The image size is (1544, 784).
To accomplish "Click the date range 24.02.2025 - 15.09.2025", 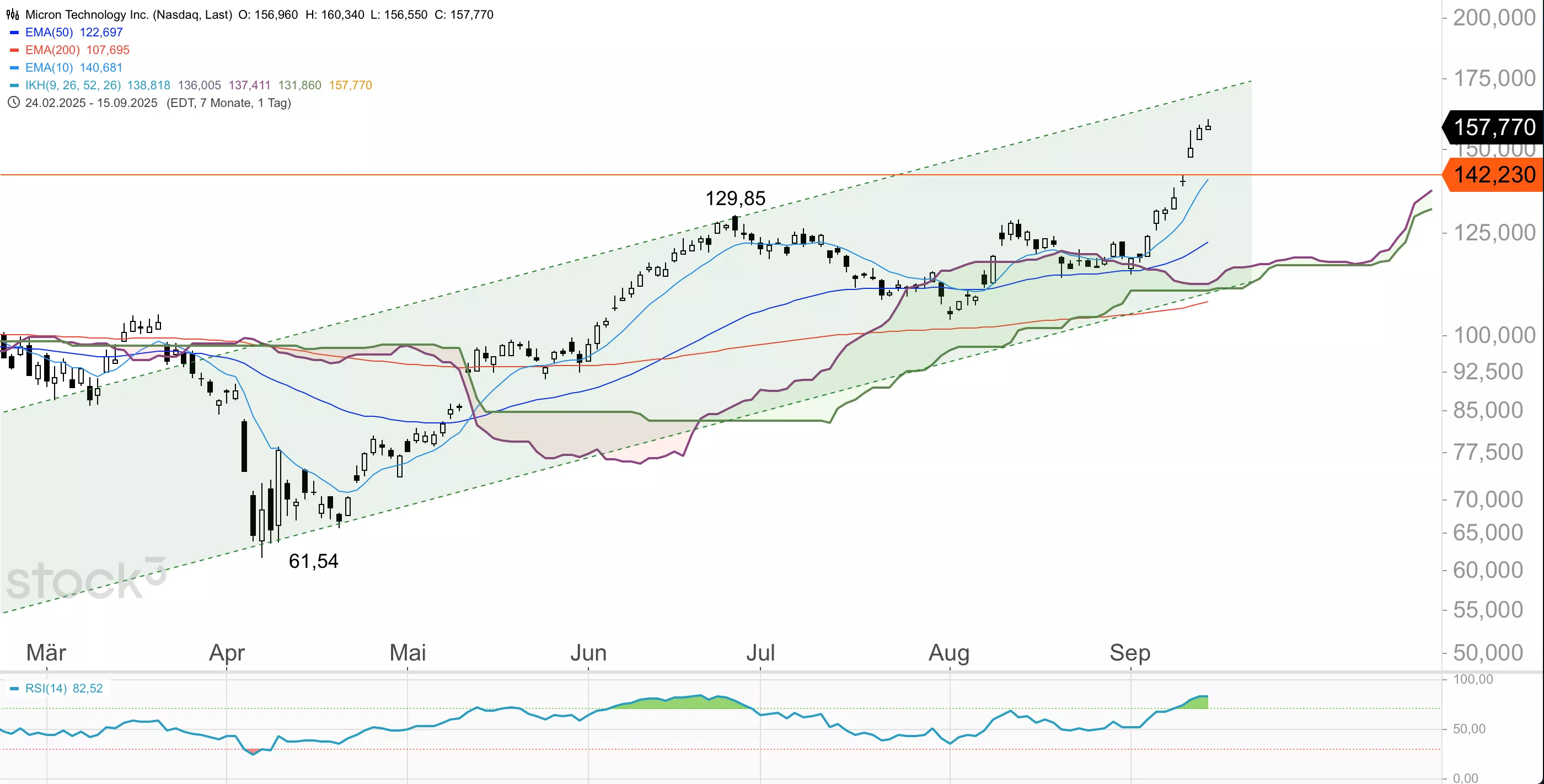I will tap(91, 103).
